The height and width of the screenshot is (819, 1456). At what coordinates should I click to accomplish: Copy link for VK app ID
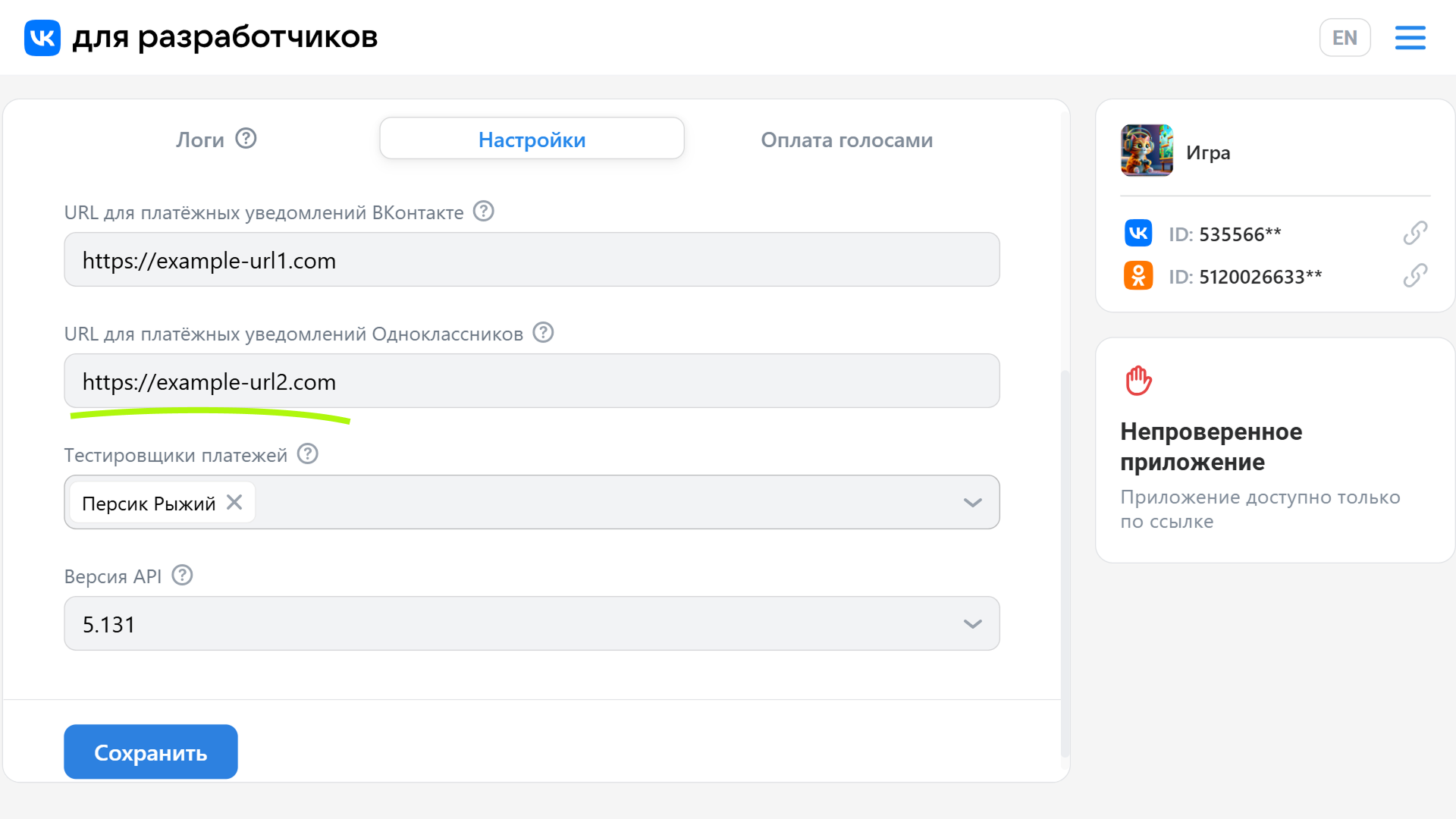click(x=1415, y=234)
